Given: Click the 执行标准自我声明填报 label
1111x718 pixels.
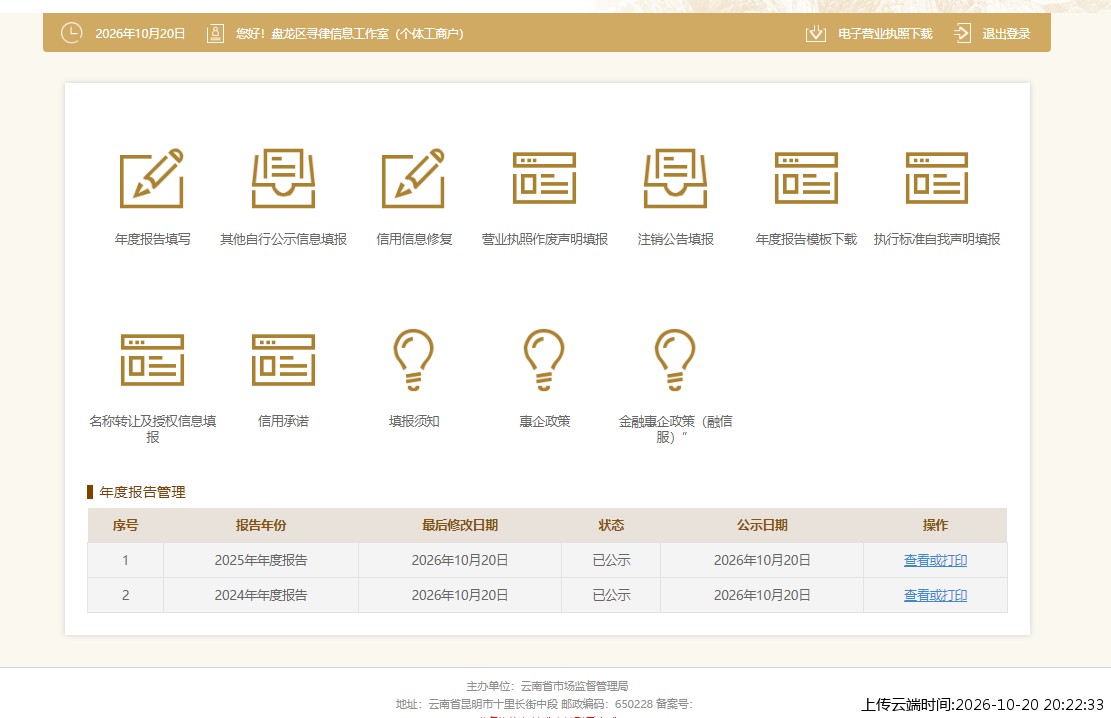Looking at the screenshot, I should pos(937,240).
